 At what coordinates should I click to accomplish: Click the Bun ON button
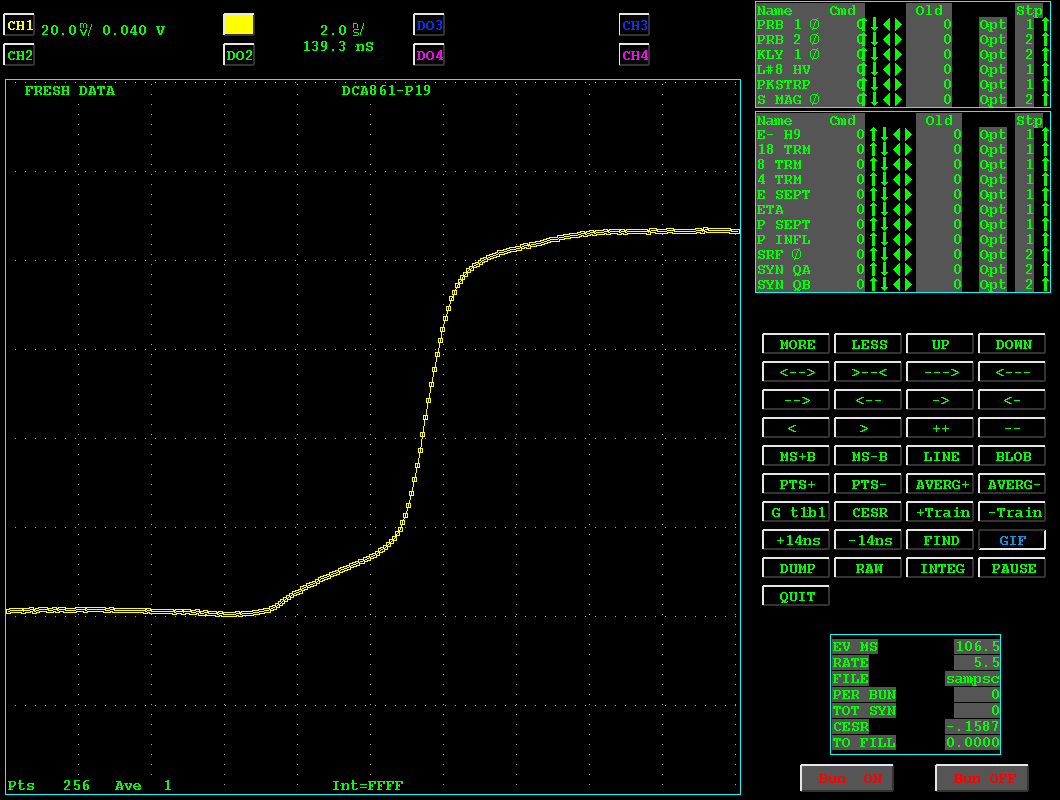tap(847, 778)
